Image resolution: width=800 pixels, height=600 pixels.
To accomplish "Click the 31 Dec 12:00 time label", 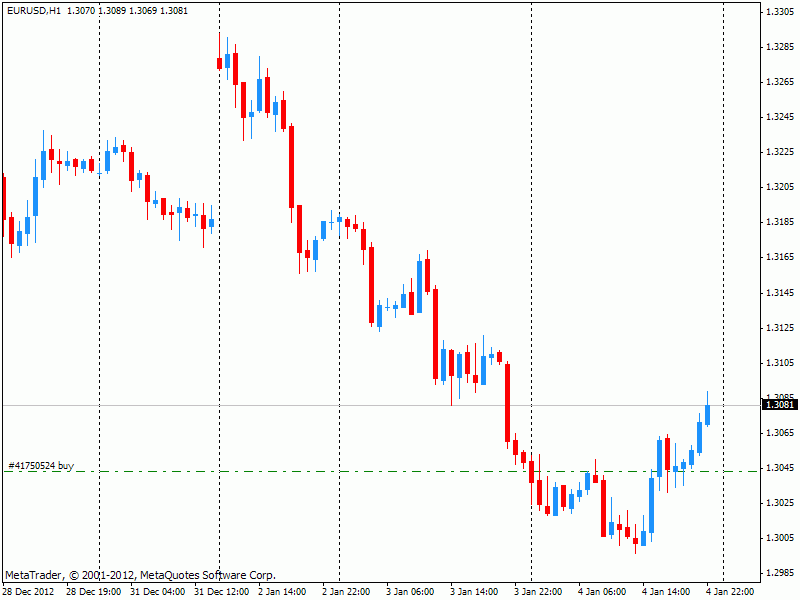I will coord(221,592).
